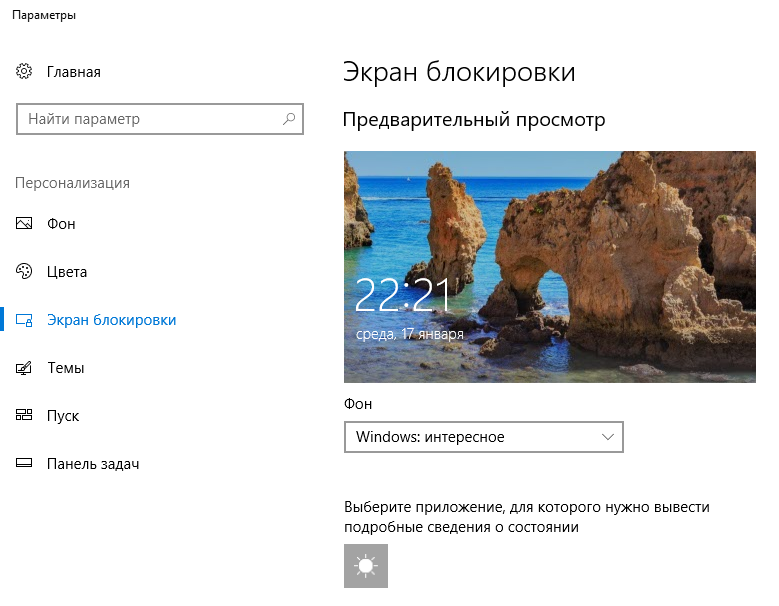Screen dimensions: 779x606
Task: Click the Панель задач taskbar icon
Action: (24, 463)
